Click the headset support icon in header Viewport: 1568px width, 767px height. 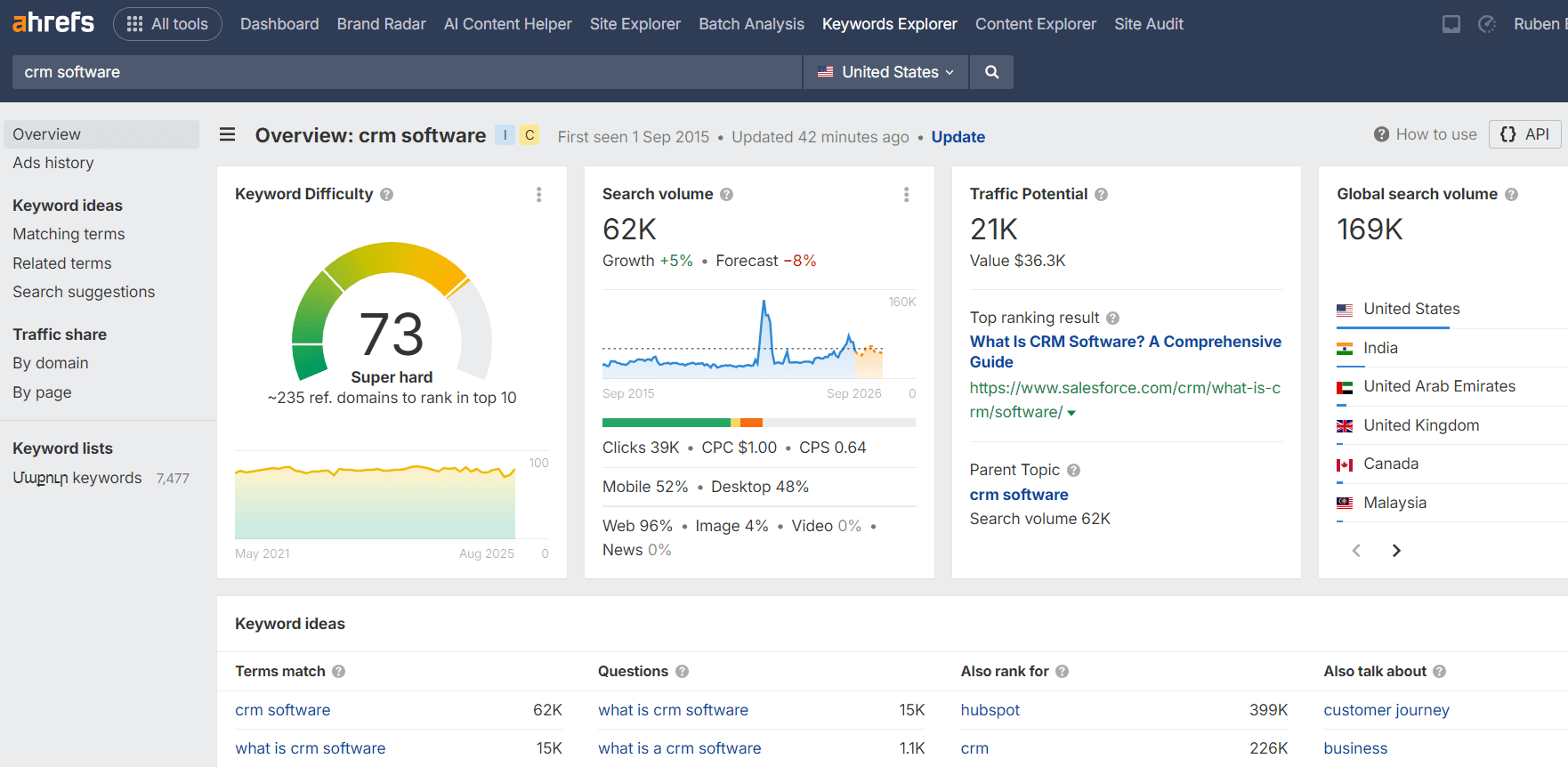[1487, 24]
